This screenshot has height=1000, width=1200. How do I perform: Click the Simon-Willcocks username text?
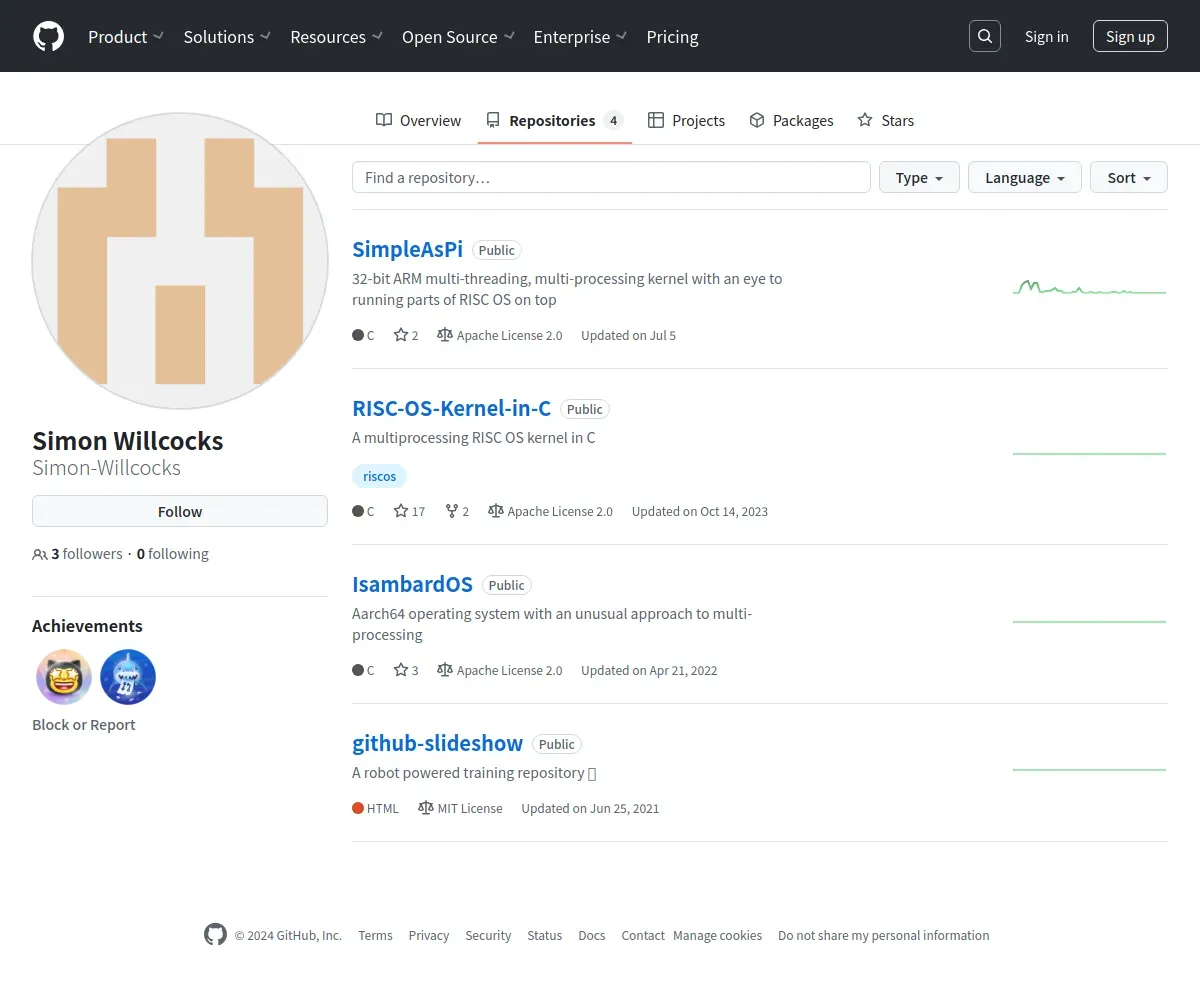pos(106,468)
